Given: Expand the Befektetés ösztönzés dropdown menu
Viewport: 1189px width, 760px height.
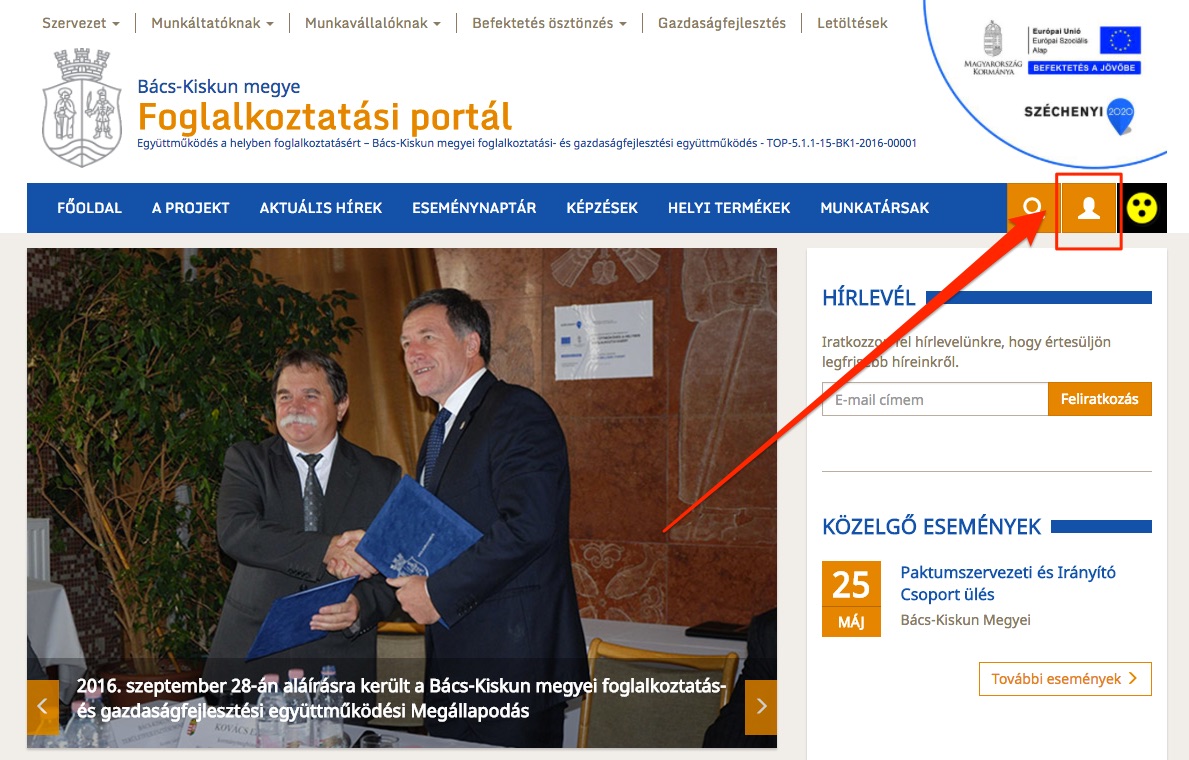Looking at the screenshot, I should coord(549,24).
